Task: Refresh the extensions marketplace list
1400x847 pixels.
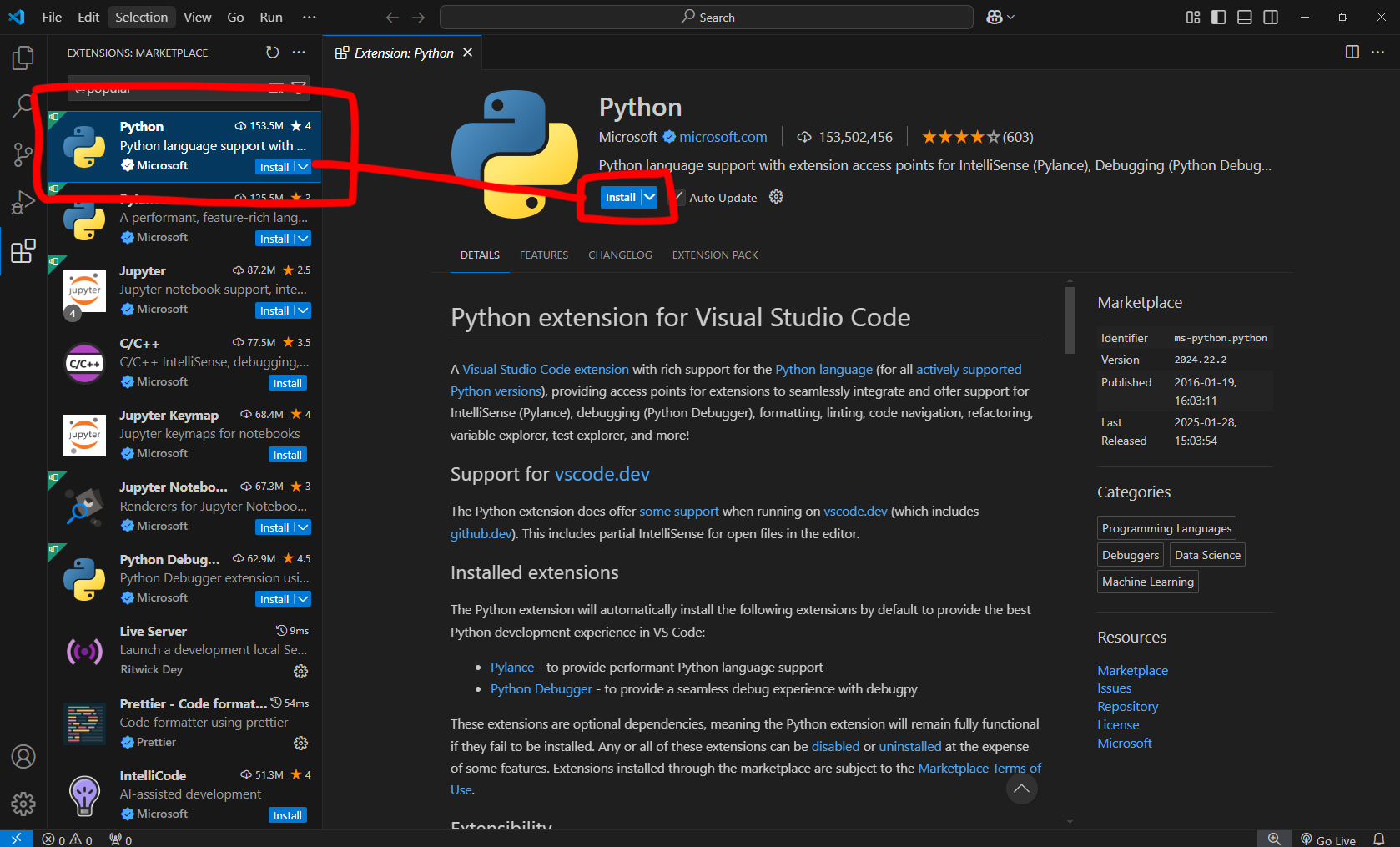Action: coord(272,53)
